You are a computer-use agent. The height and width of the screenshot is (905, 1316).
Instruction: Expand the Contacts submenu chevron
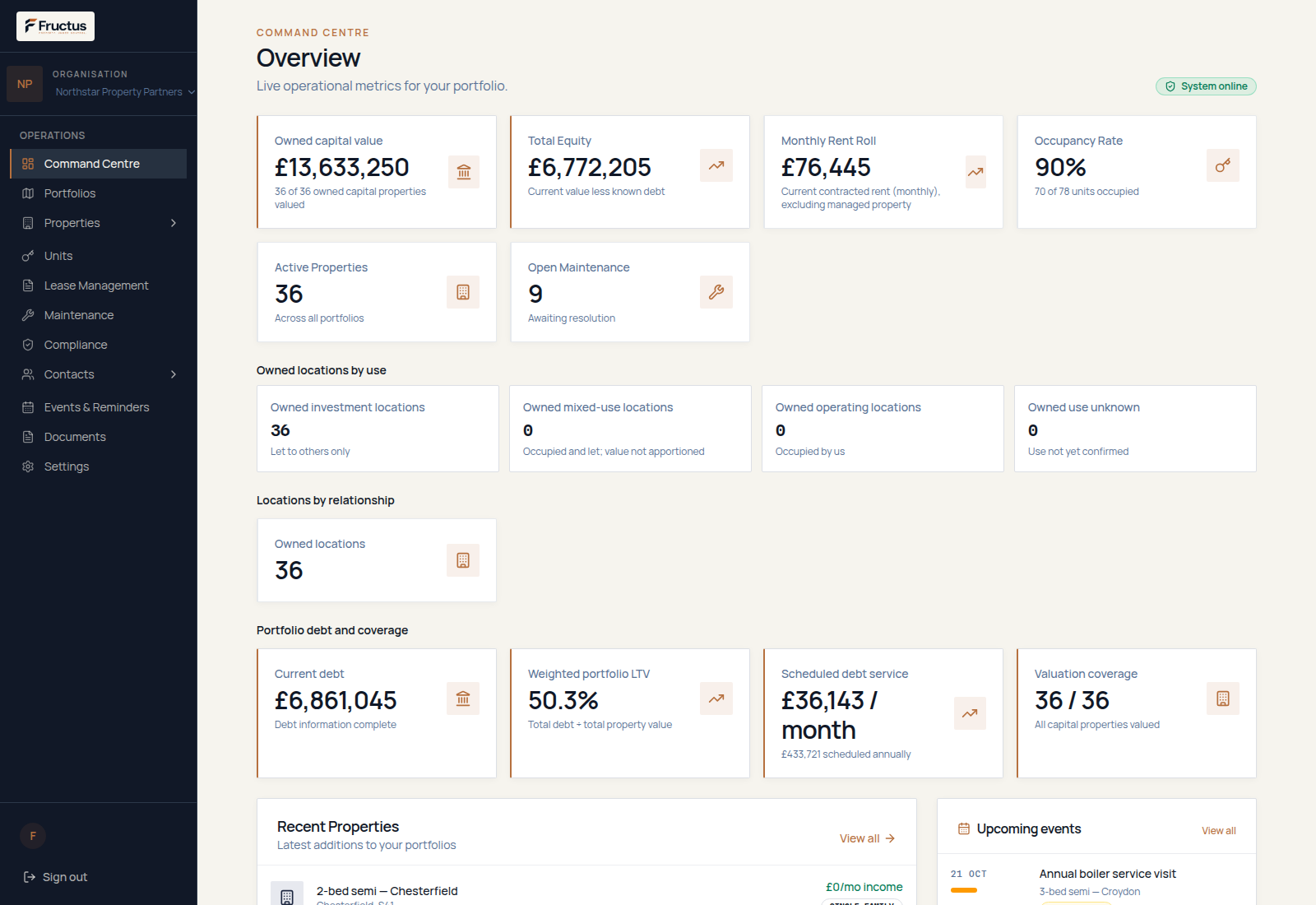click(x=174, y=374)
